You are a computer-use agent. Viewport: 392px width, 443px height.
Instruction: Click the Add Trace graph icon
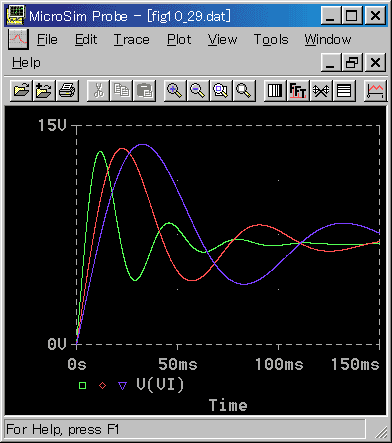click(375, 90)
